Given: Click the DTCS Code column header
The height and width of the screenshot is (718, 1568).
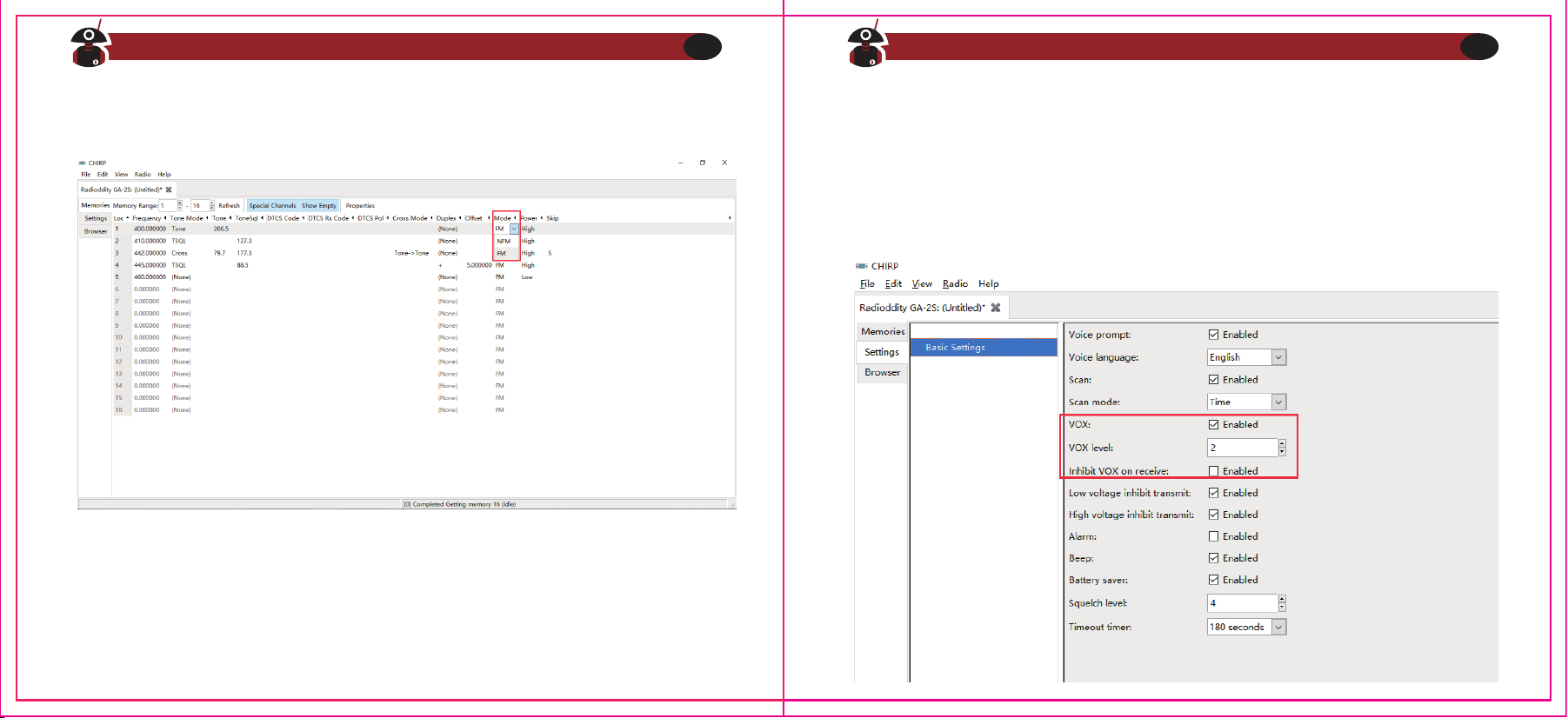Looking at the screenshot, I should tap(284, 218).
